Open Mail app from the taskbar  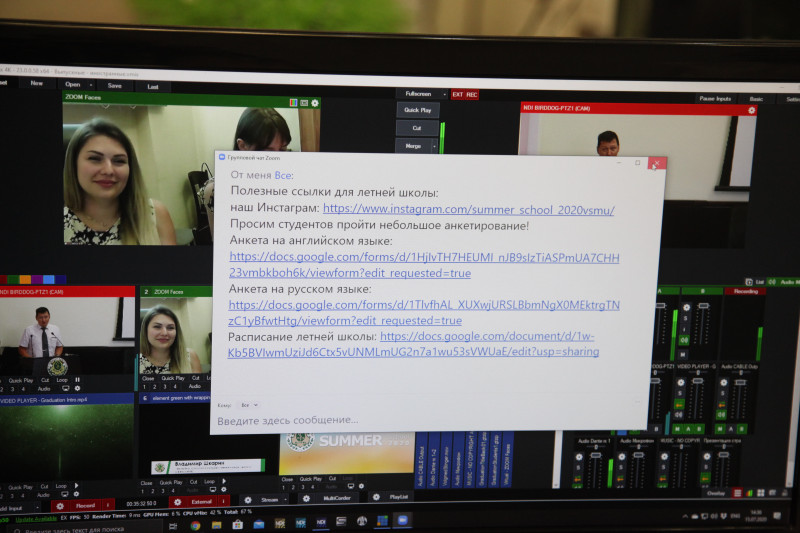point(259,524)
